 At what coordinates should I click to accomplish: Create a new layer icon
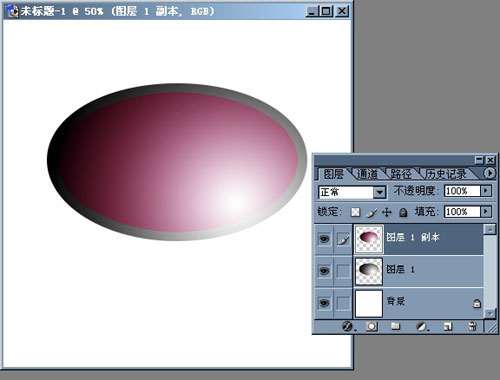(x=448, y=326)
